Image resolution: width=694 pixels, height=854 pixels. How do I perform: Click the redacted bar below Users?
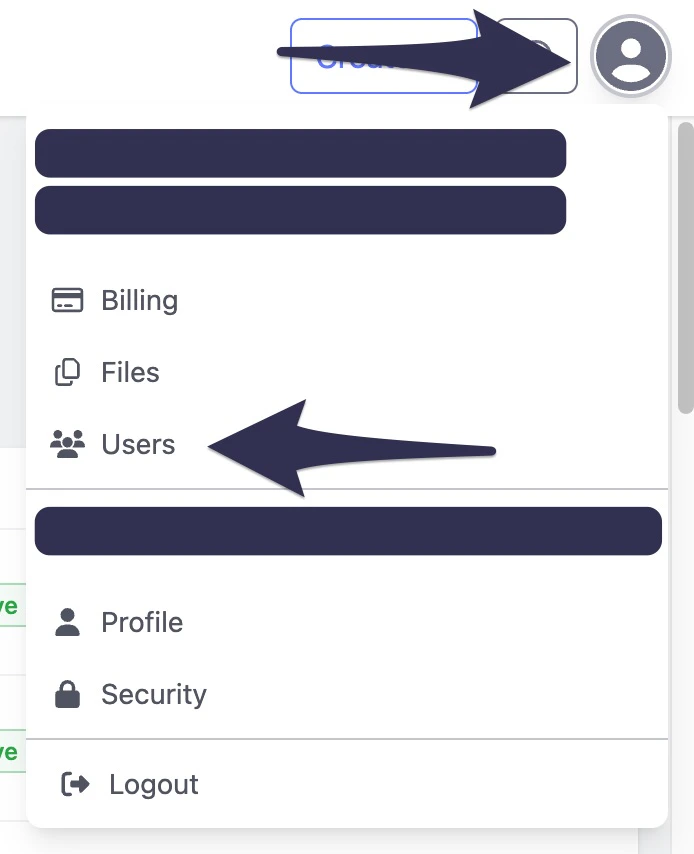coord(348,530)
